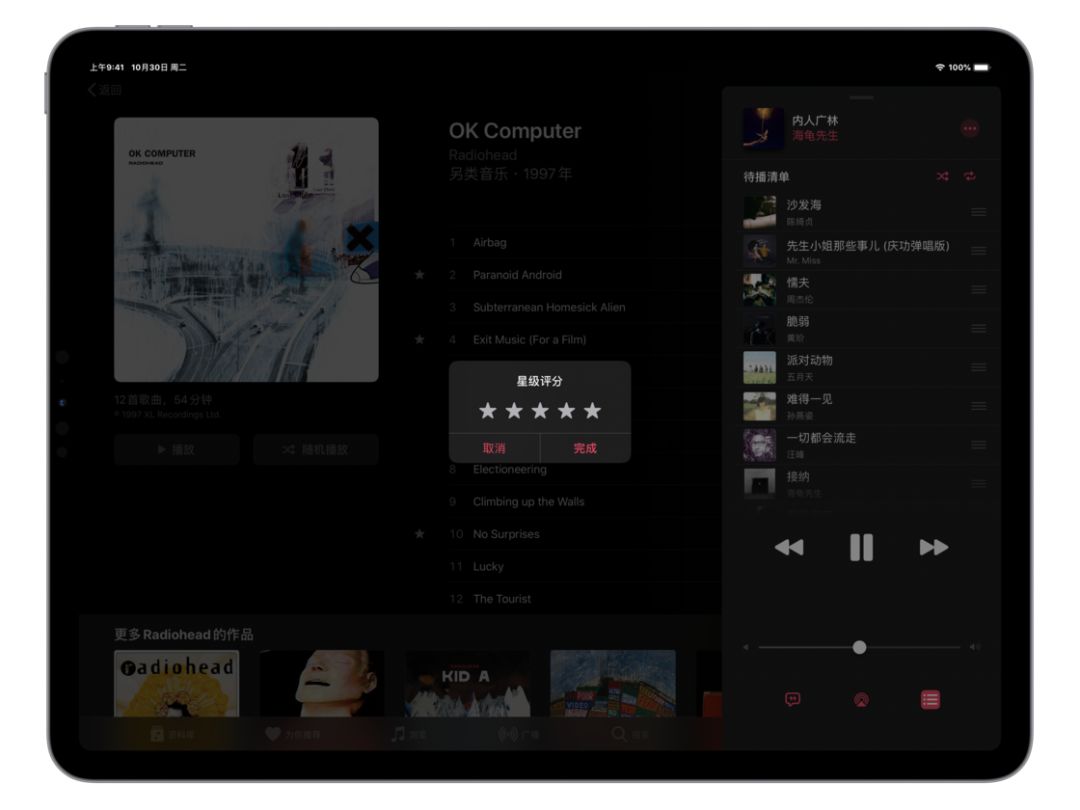Adjust the volume slider knob
Viewport: 1080px width, 810px height.
pyautogui.click(x=859, y=647)
